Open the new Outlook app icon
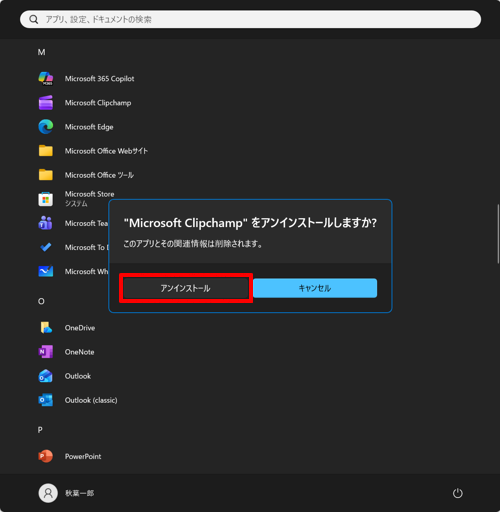 (46, 376)
